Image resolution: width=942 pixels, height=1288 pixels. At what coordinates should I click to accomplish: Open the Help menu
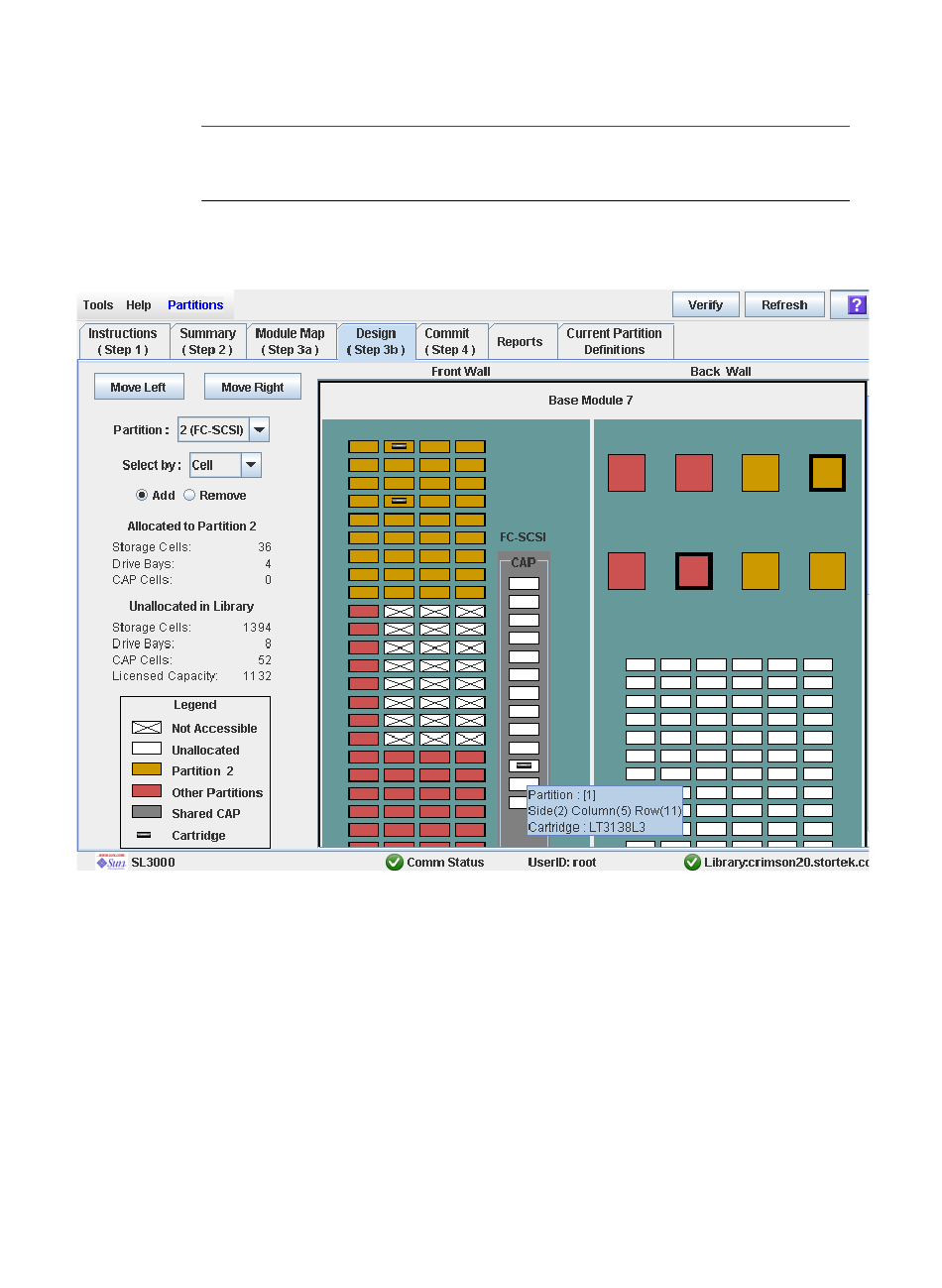(x=139, y=305)
